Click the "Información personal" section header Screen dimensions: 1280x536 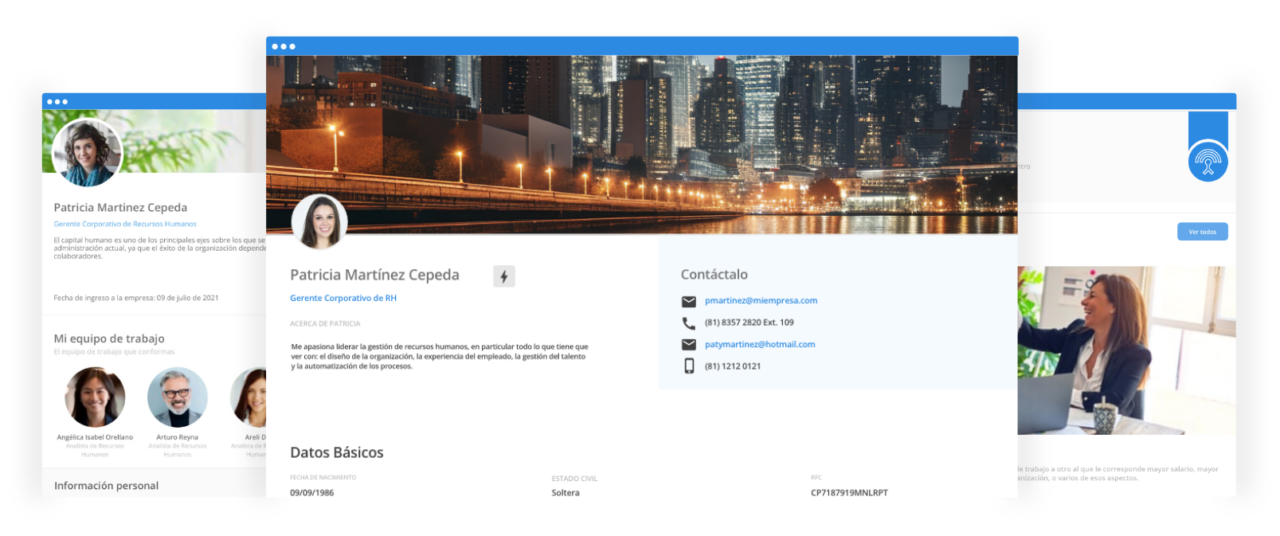pos(106,486)
